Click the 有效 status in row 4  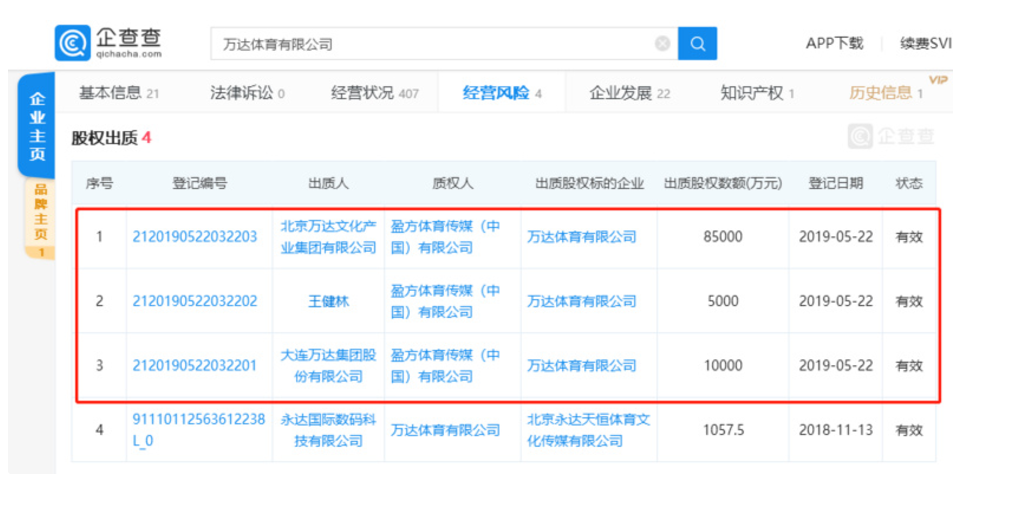[909, 430]
